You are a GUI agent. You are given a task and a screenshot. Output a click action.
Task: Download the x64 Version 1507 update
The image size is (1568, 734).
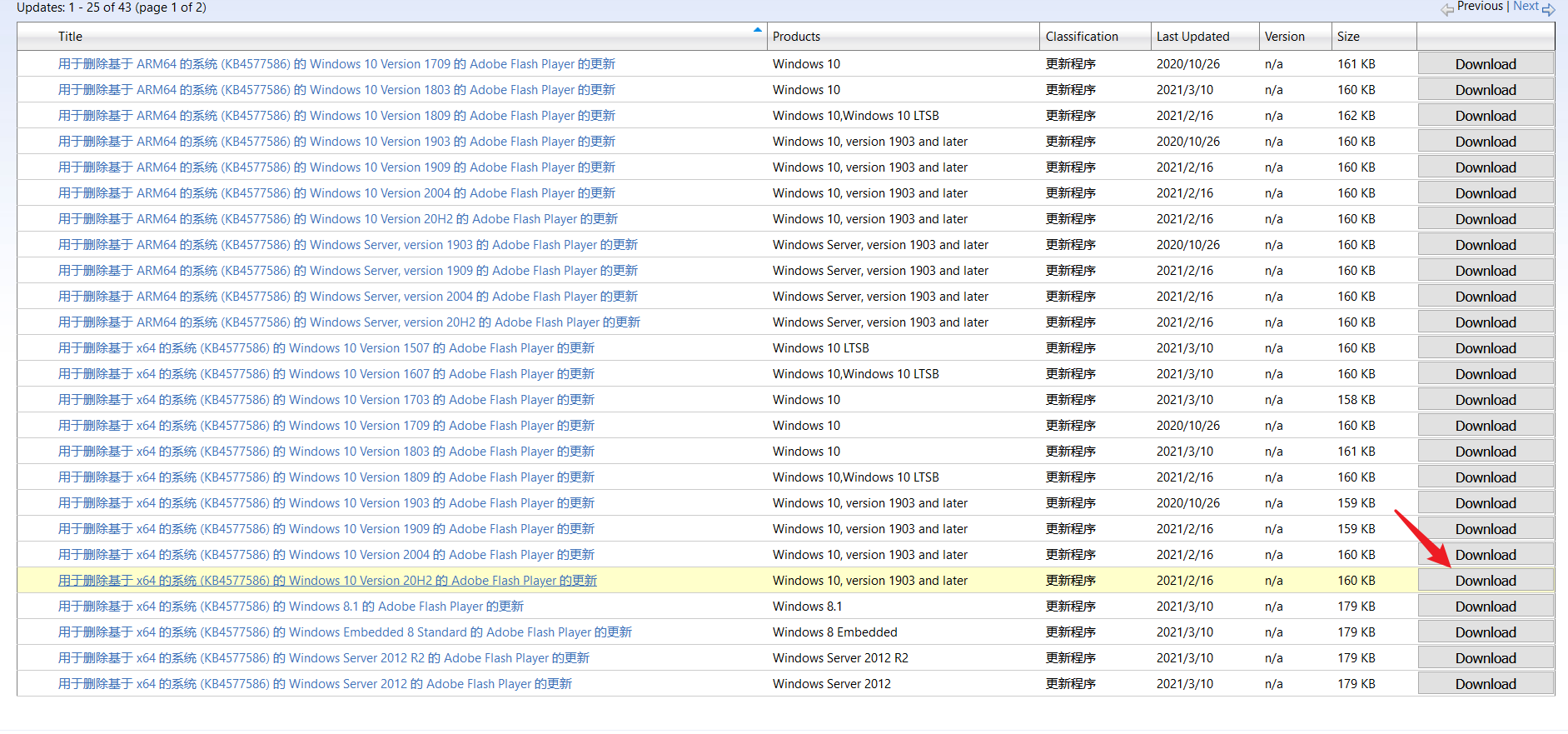click(1486, 348)
